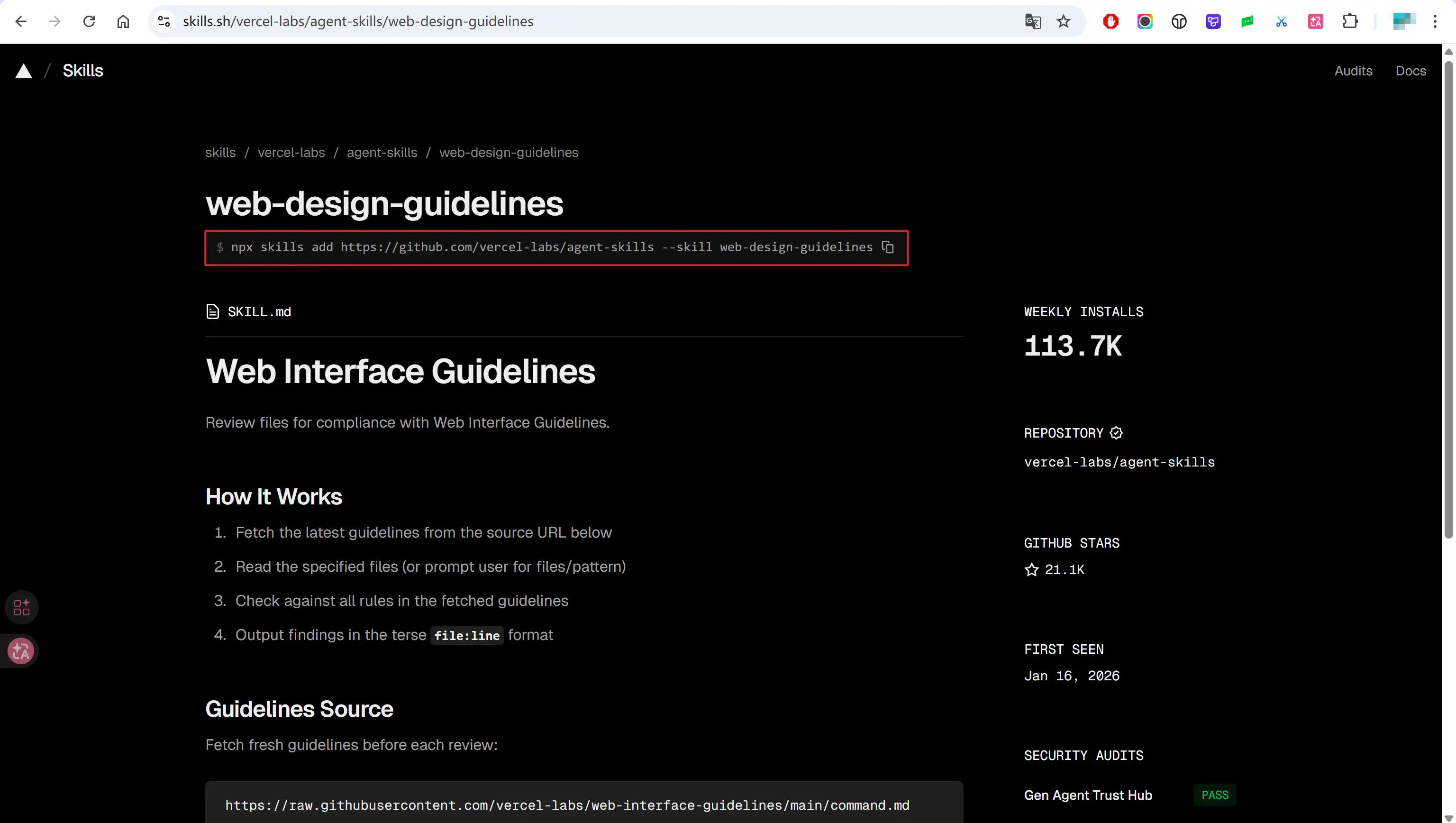Open vercel-labs/agent-skills repository link
This screenshot has height=823, width=1456.
click(1119, 462)
